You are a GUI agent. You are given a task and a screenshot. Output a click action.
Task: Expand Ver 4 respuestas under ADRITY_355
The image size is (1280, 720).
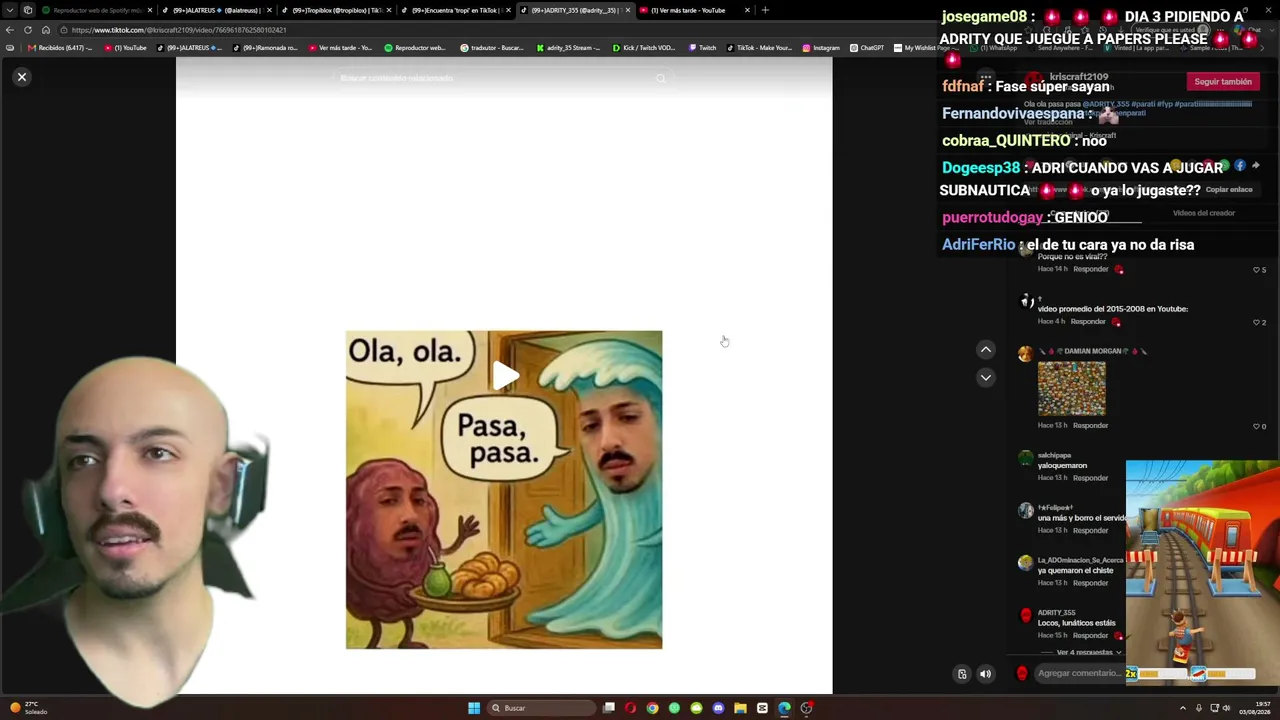[1088, 653]
